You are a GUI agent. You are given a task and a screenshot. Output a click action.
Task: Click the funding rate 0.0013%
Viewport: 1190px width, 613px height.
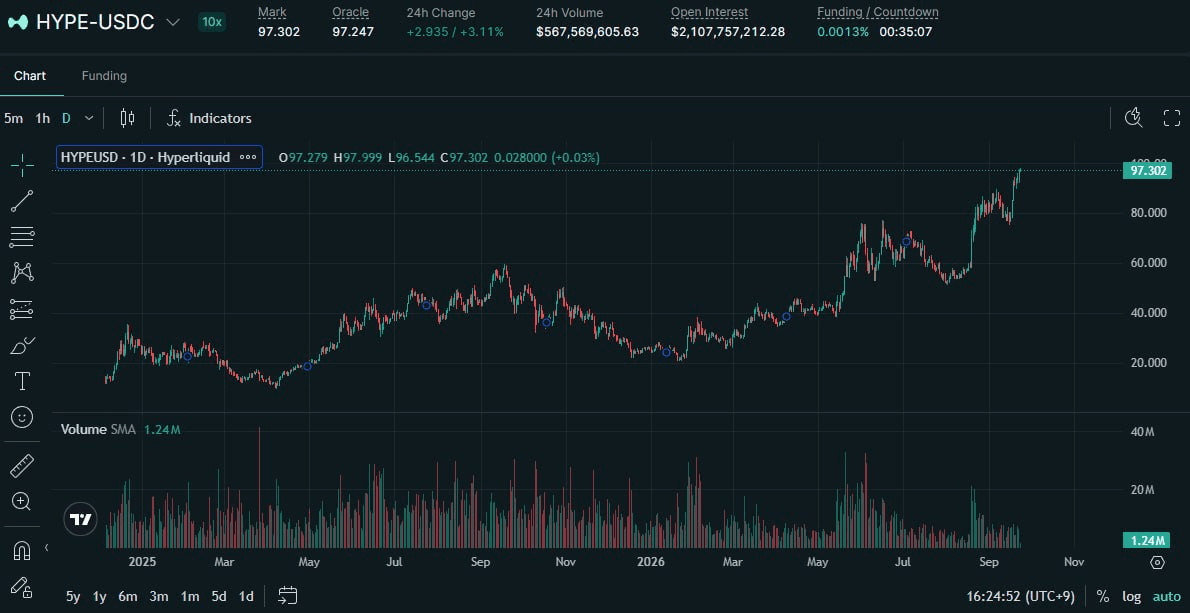(843, 32)
